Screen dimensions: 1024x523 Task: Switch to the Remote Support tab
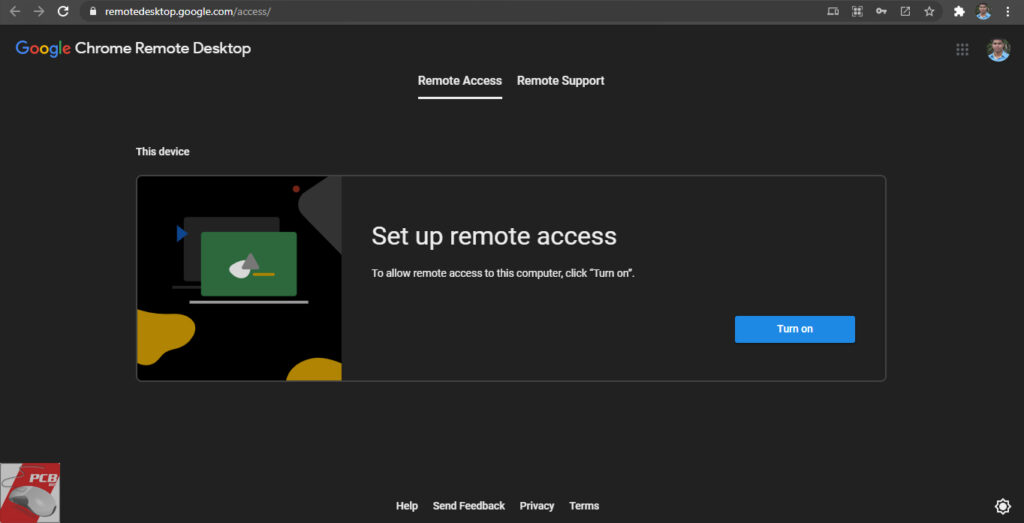[x=560, y=81]
